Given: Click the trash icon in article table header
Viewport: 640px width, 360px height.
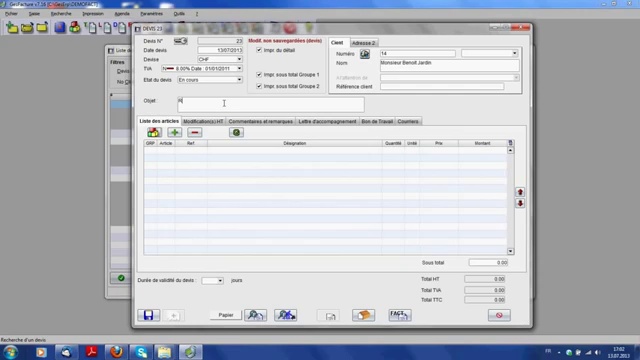Looking at the screenshot, I should point(510,143).
